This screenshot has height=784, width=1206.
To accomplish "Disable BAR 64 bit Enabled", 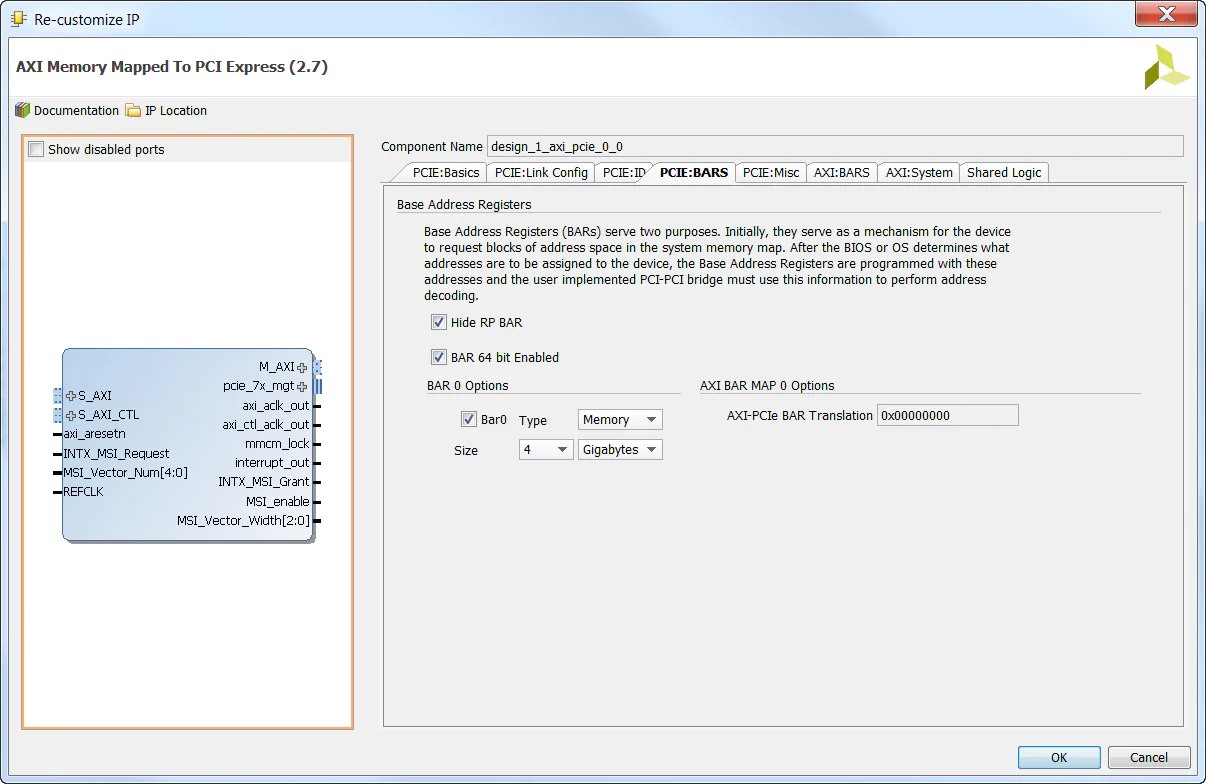I will pos(438,357).
